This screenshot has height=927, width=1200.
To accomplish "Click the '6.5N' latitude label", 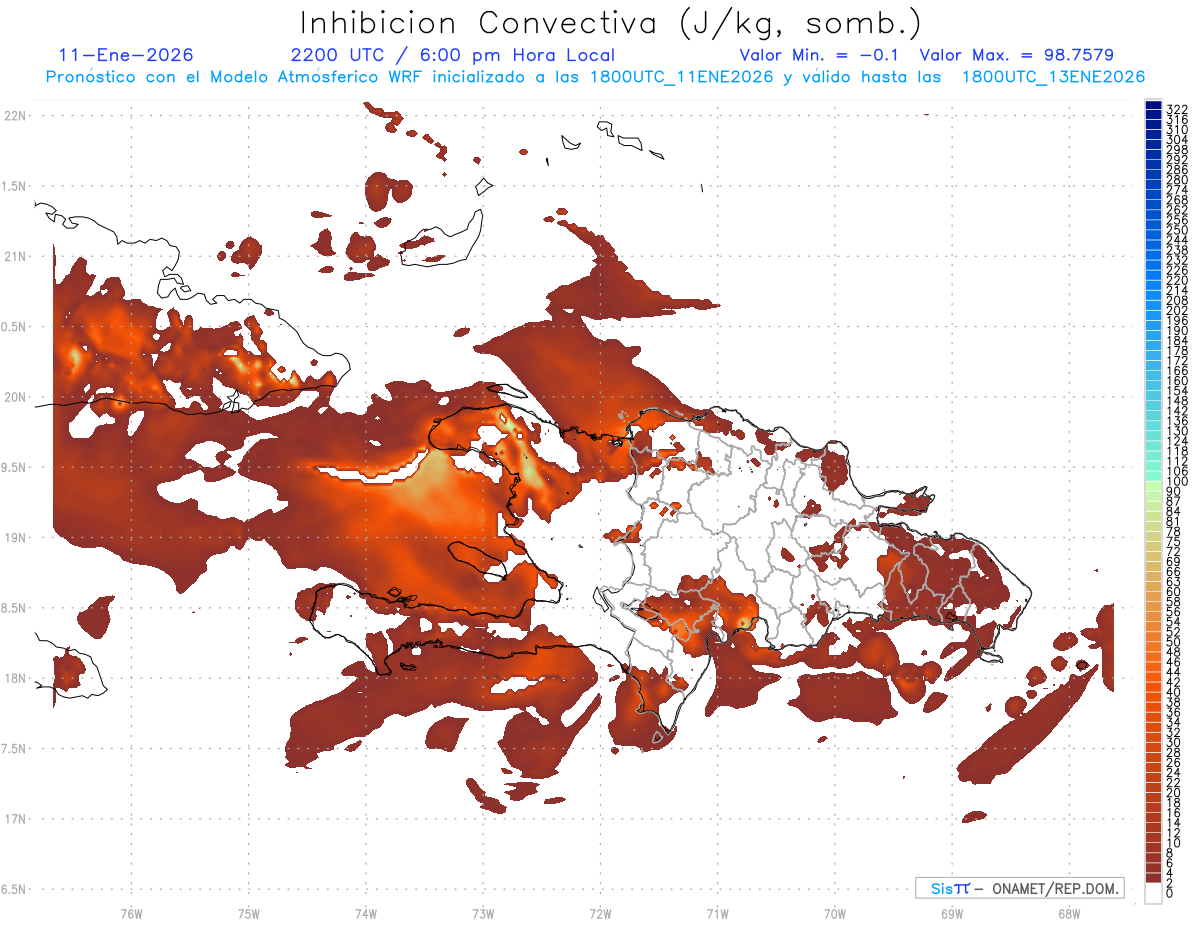I will 15,889.
